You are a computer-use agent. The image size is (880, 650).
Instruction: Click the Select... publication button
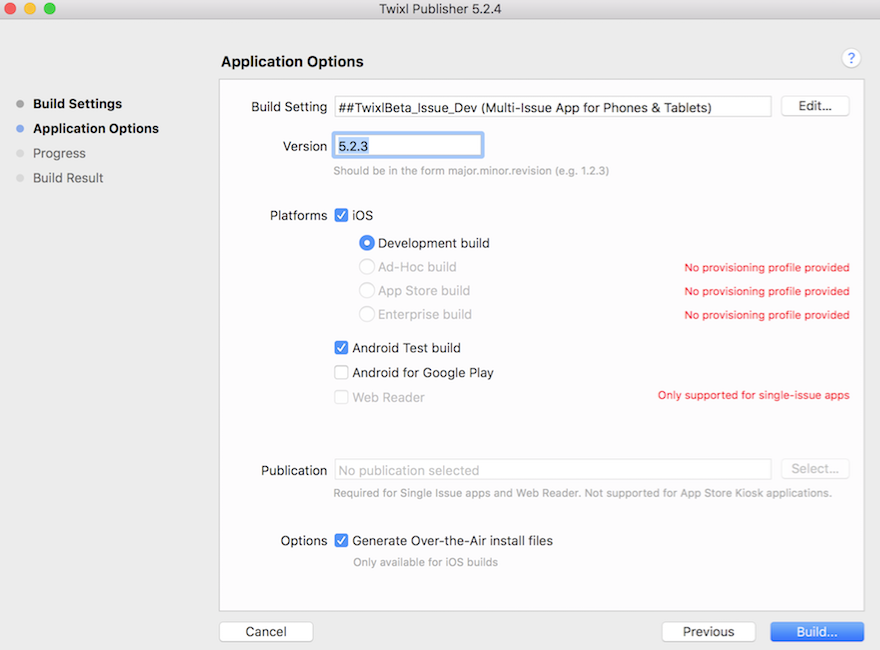pos(815,469)
